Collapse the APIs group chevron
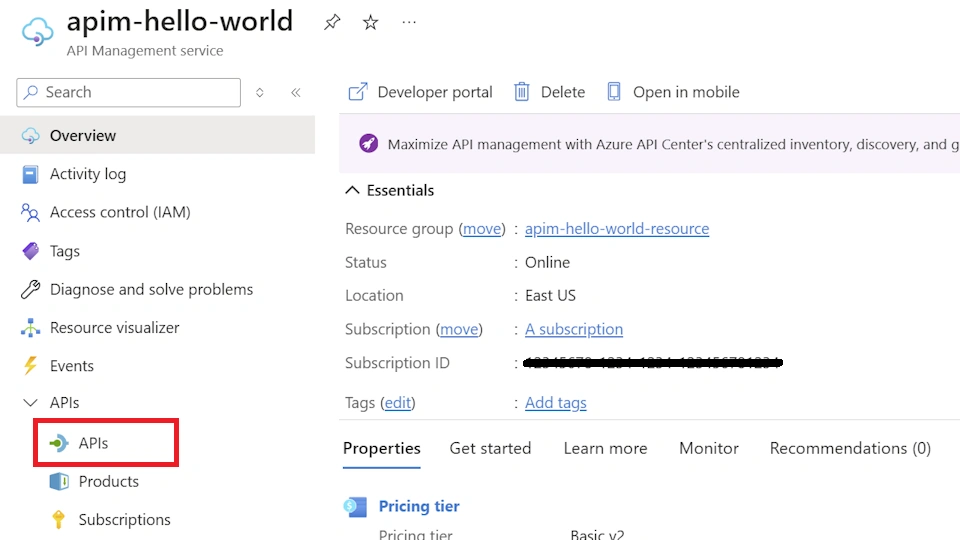960x540 pixels. tap(30, 402)
